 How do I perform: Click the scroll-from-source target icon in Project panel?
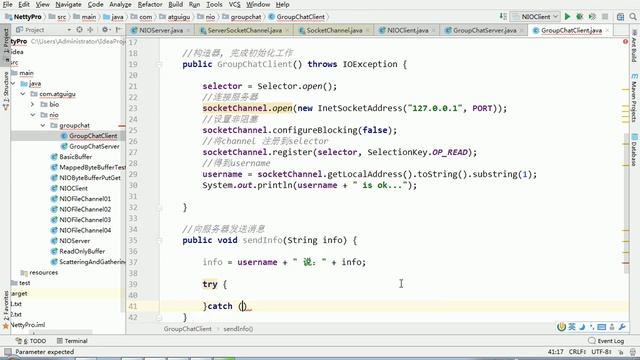pyautogui.click(x=80, y=30)
